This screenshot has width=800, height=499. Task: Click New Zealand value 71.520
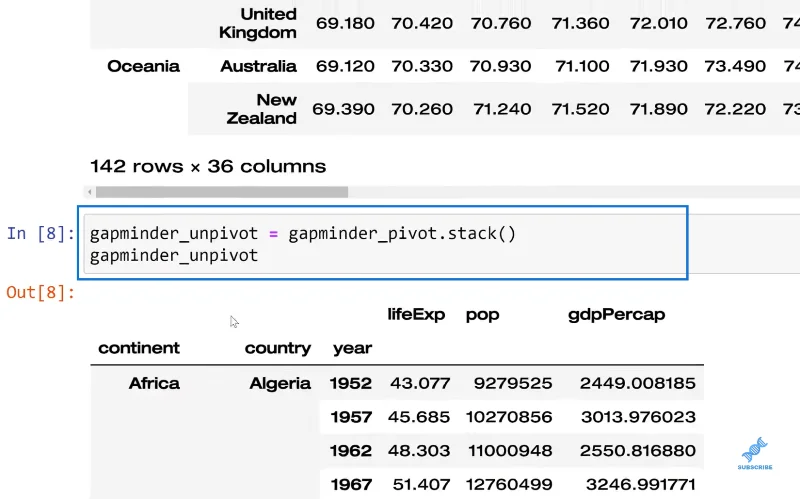(580, 109)
